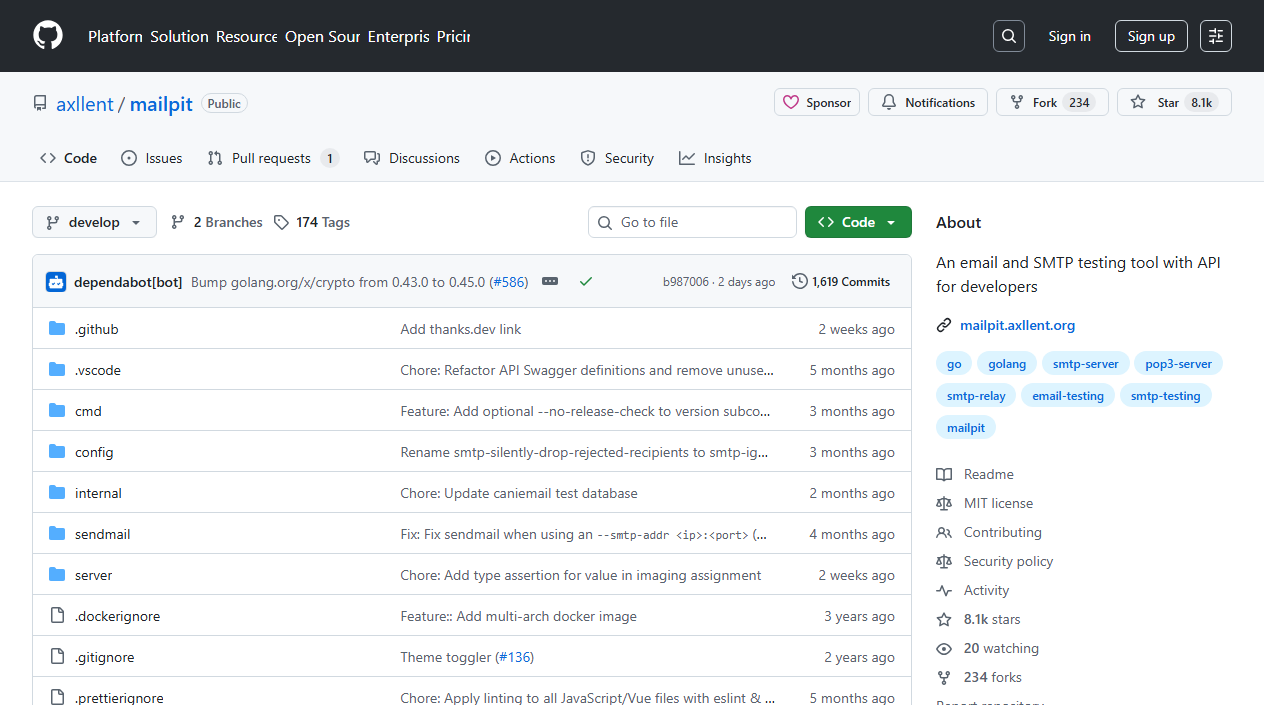Open the Discussions tab
This screenshot has width=1264, height=705.
pos(412,158)
